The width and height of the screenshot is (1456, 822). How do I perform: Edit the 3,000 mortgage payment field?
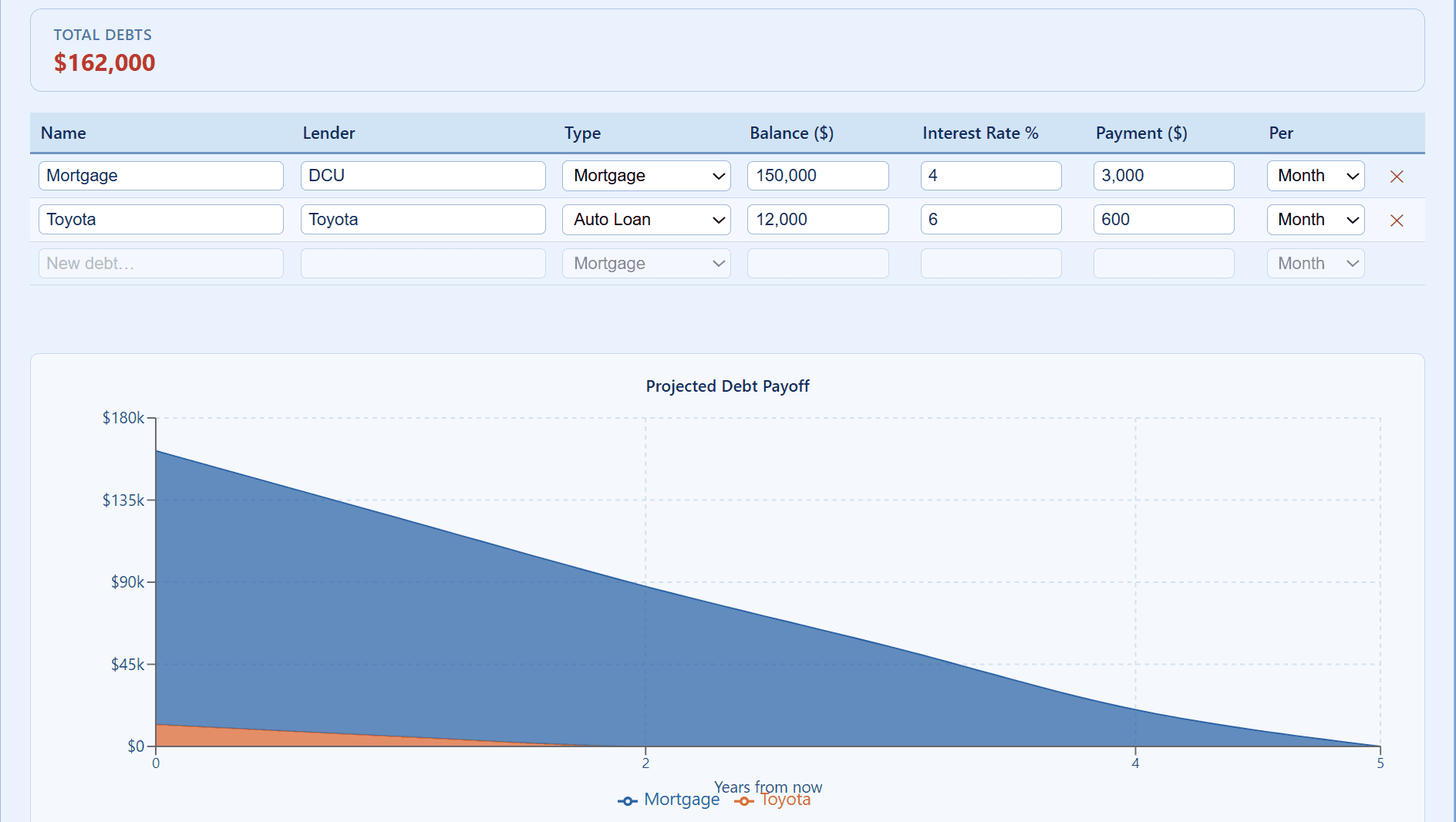pyautogui.click(x=1164, y=176)
